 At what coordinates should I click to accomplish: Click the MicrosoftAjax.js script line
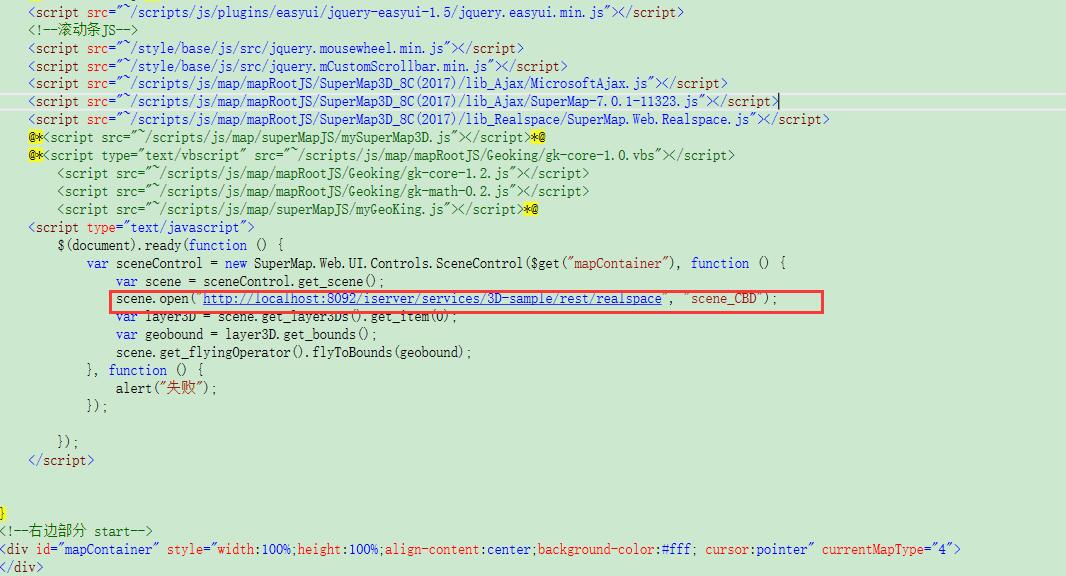tap(377, 84)
